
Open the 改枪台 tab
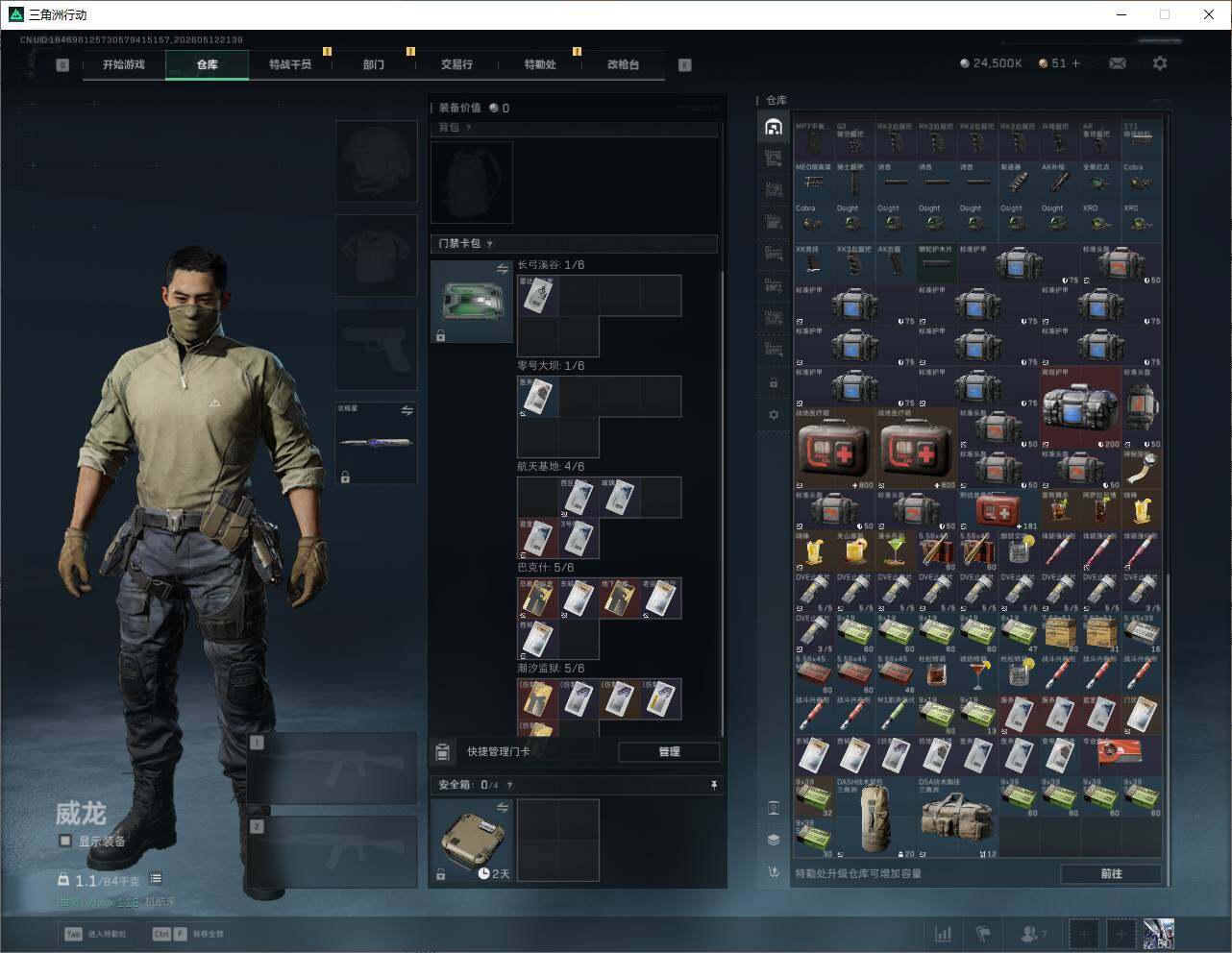[623, 64]
